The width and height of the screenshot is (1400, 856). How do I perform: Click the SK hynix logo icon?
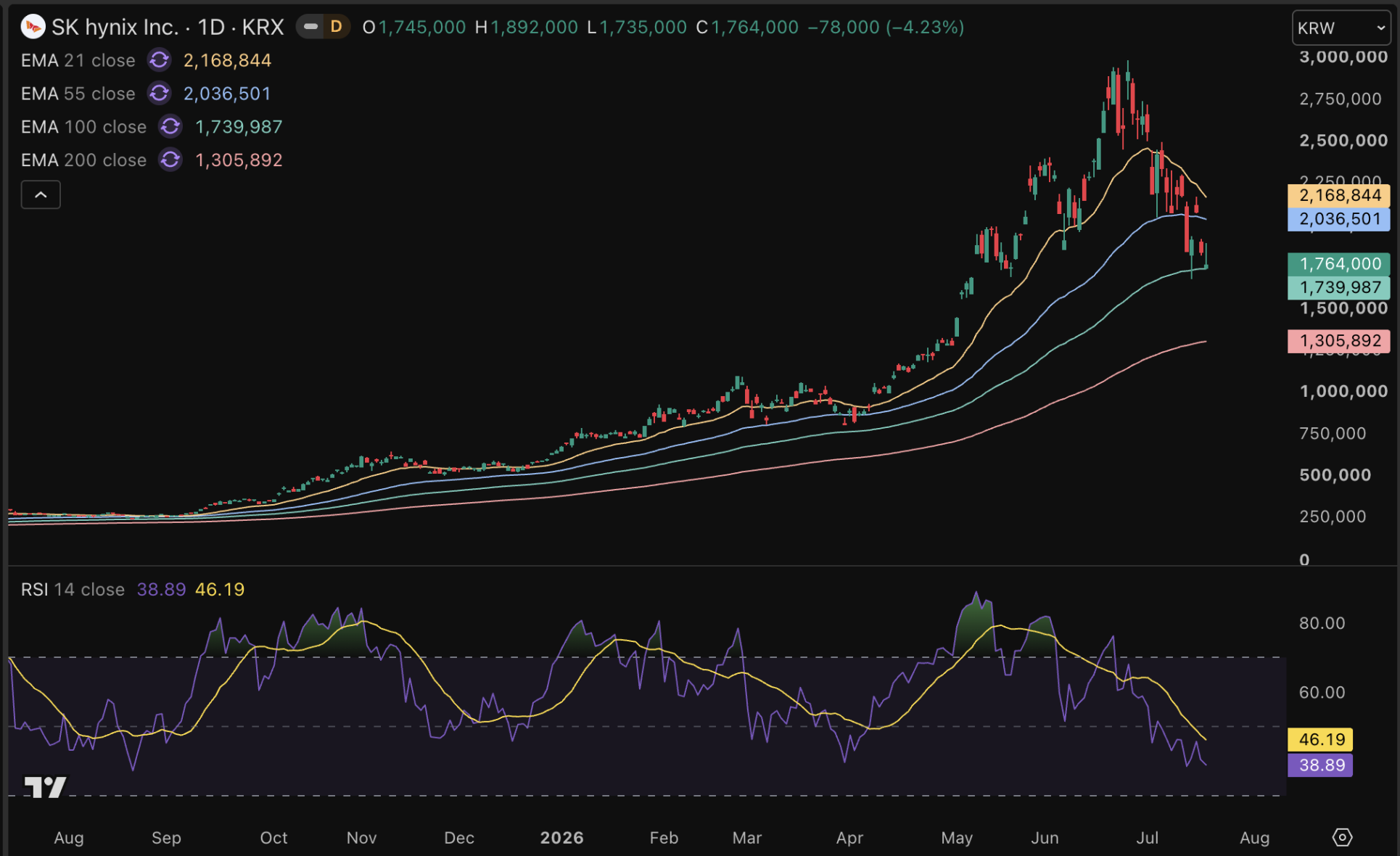pos(33,27)
